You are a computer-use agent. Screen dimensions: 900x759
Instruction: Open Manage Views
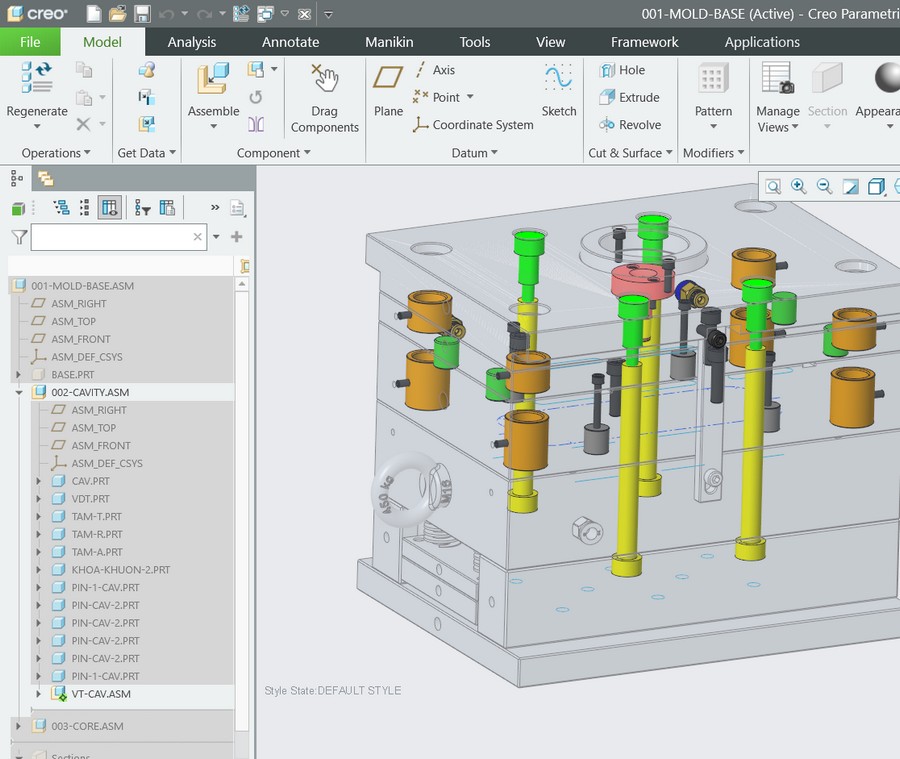tap(777, 98)
